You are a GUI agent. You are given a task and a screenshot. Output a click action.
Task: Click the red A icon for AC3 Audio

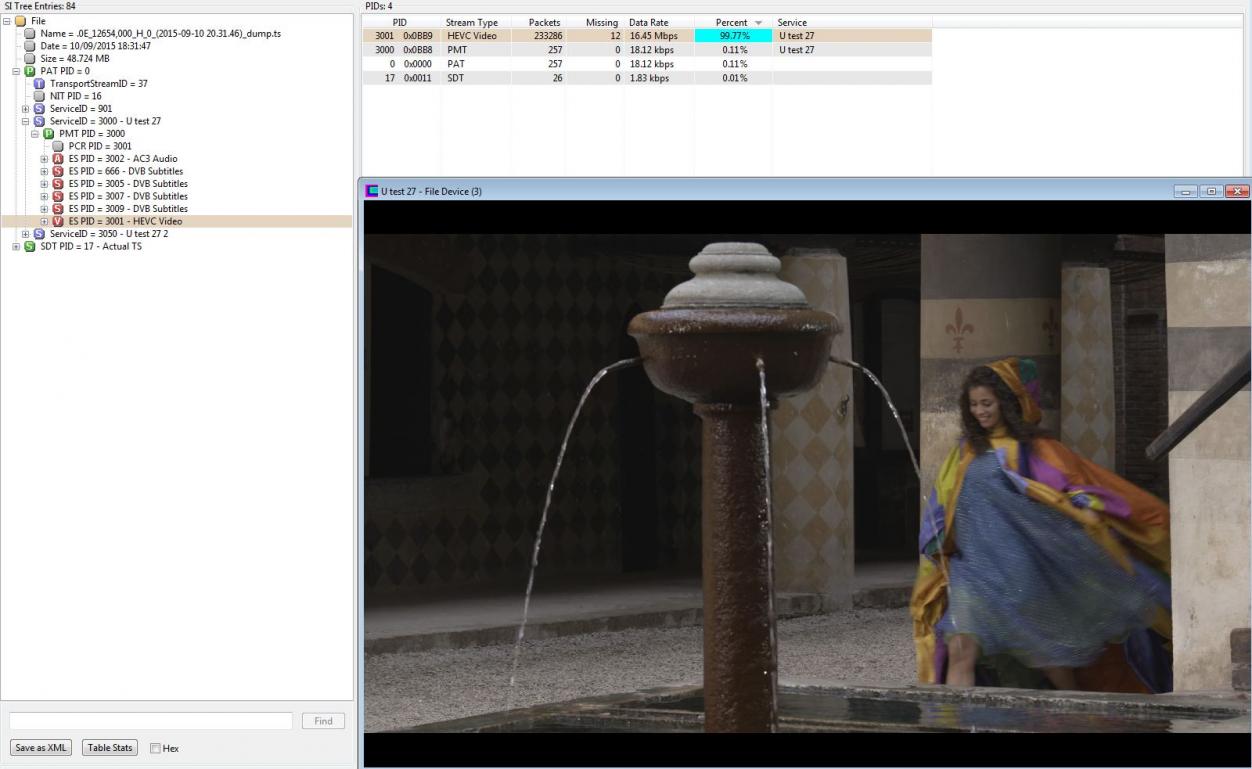click(x=58, y=159)
